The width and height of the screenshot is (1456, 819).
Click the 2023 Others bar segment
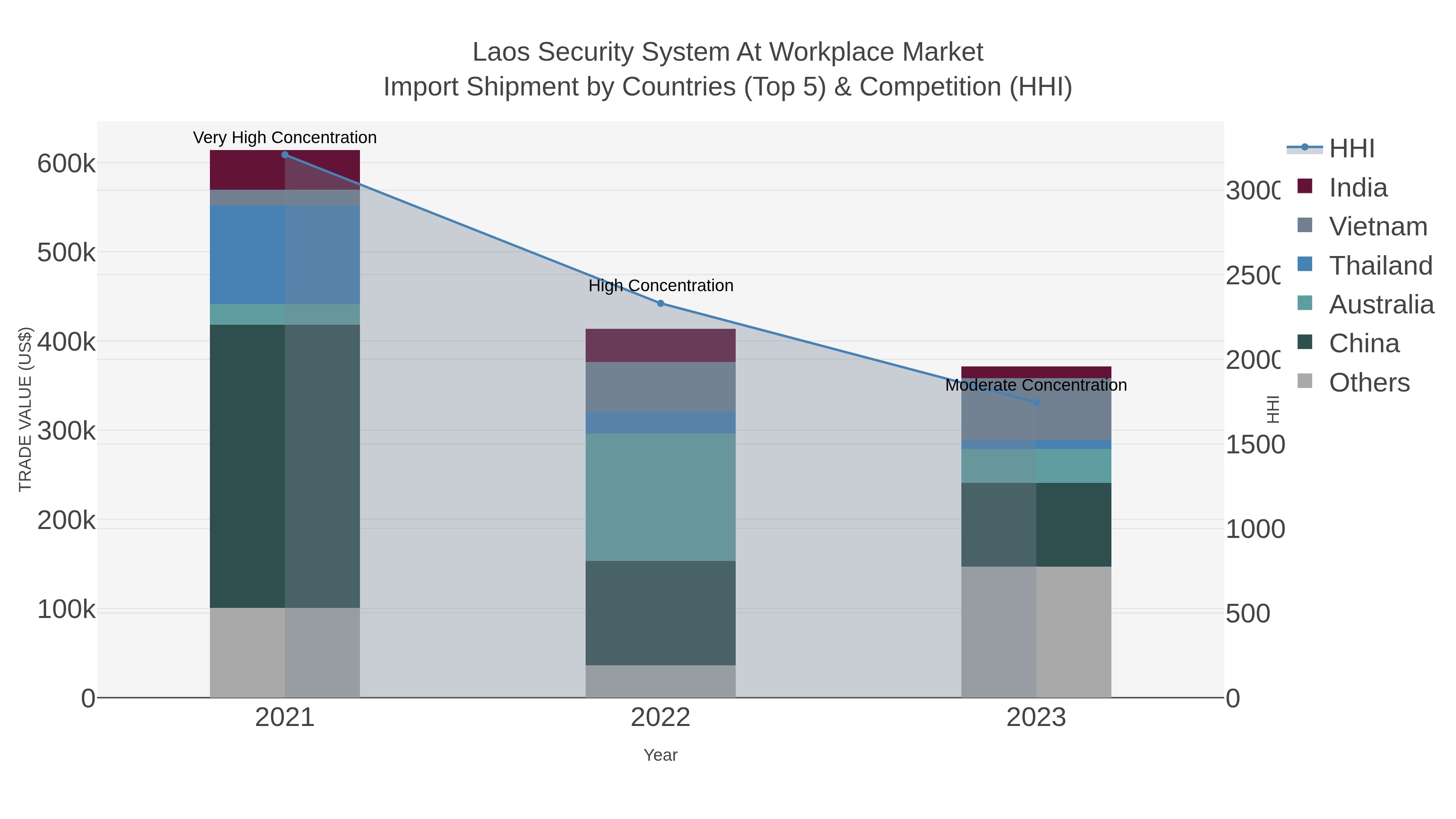[1036, 632]
